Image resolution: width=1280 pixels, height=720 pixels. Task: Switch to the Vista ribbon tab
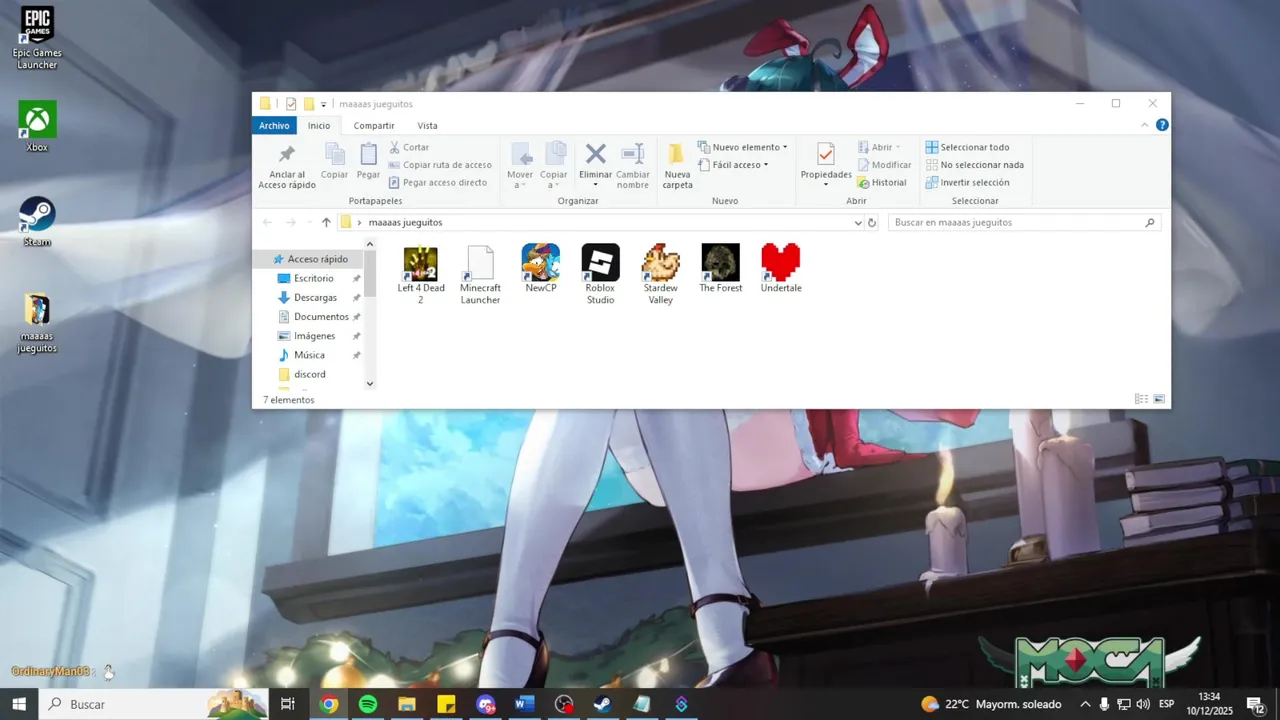pos(427,125)
